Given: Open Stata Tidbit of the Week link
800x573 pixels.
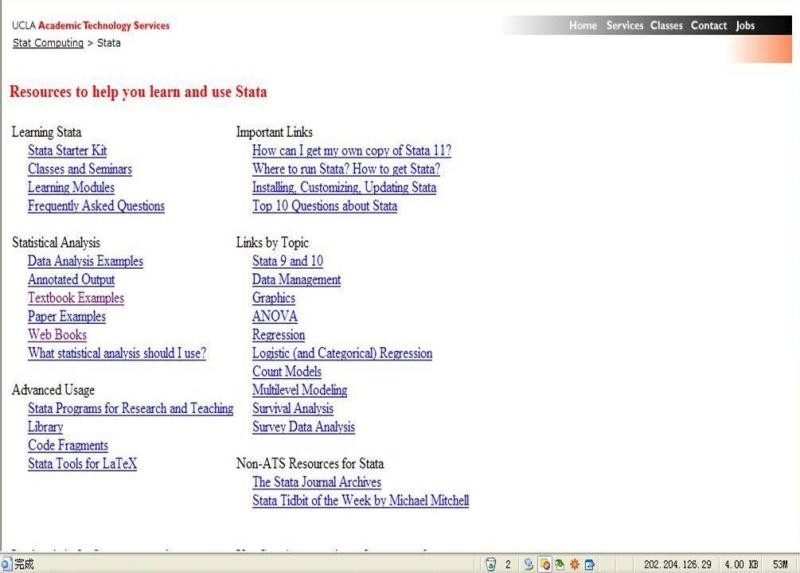Looking at the screenshot, I should point(360,500).
